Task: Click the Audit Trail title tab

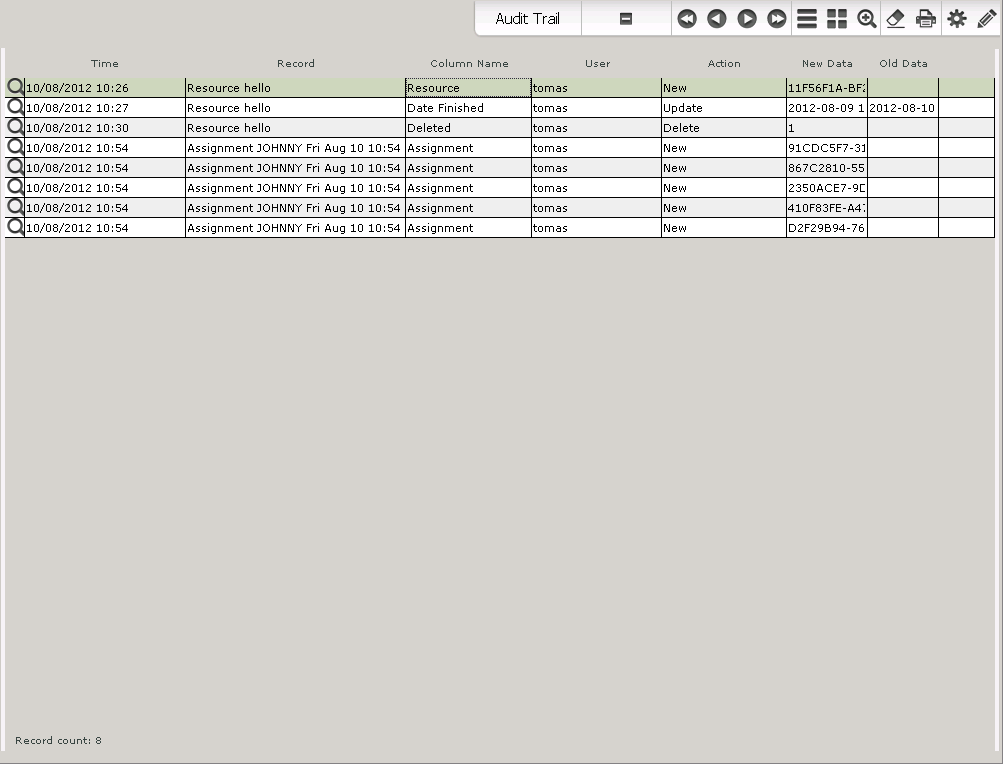Action: point(527,19)
